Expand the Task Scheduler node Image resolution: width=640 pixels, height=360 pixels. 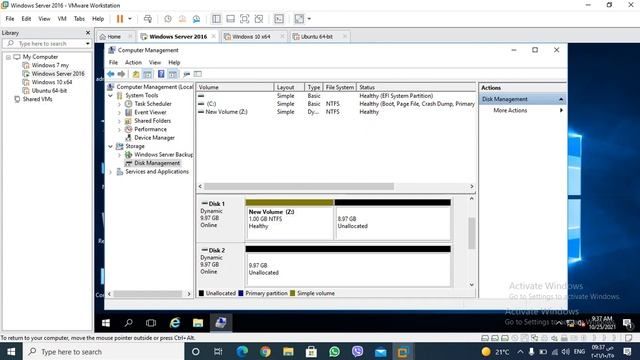pyautogui.click(x=119, y=104)
